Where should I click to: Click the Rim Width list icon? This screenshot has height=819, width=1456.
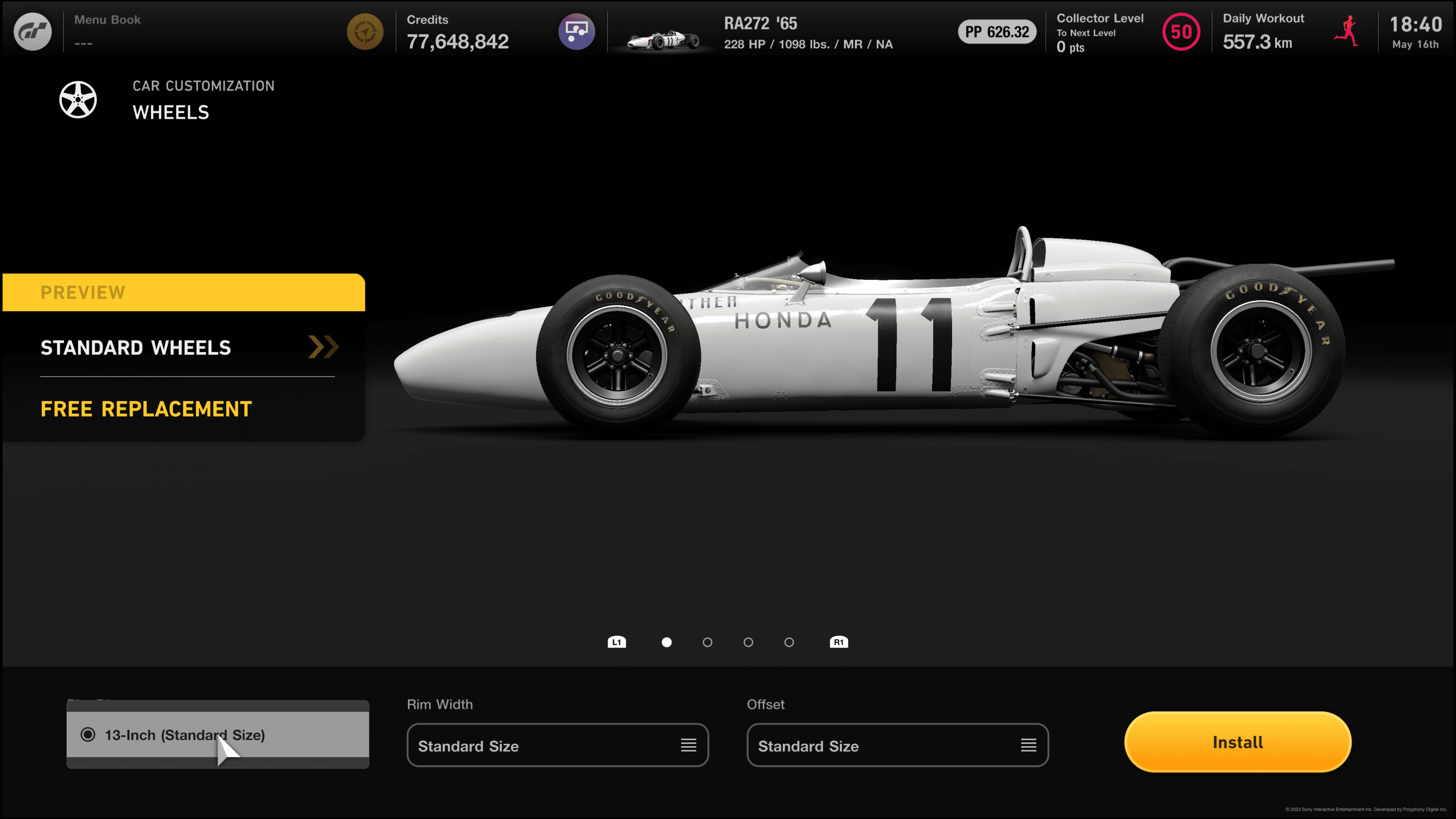[x=689, y=745]
